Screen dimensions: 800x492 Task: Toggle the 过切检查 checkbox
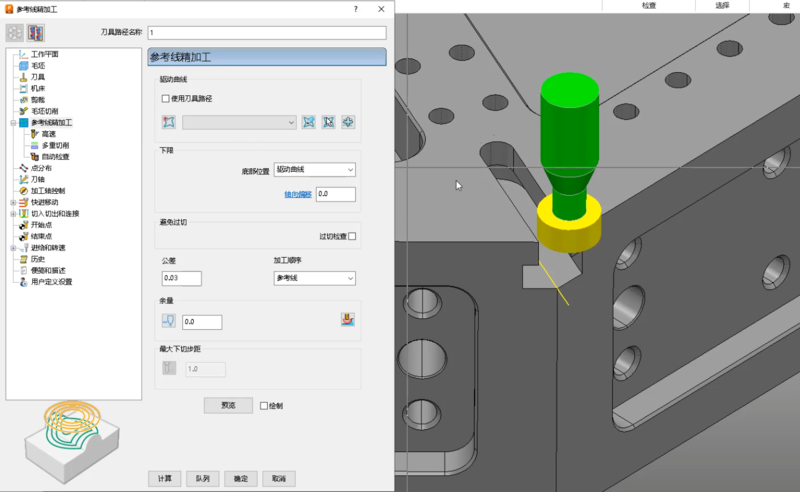click(352, 236)
